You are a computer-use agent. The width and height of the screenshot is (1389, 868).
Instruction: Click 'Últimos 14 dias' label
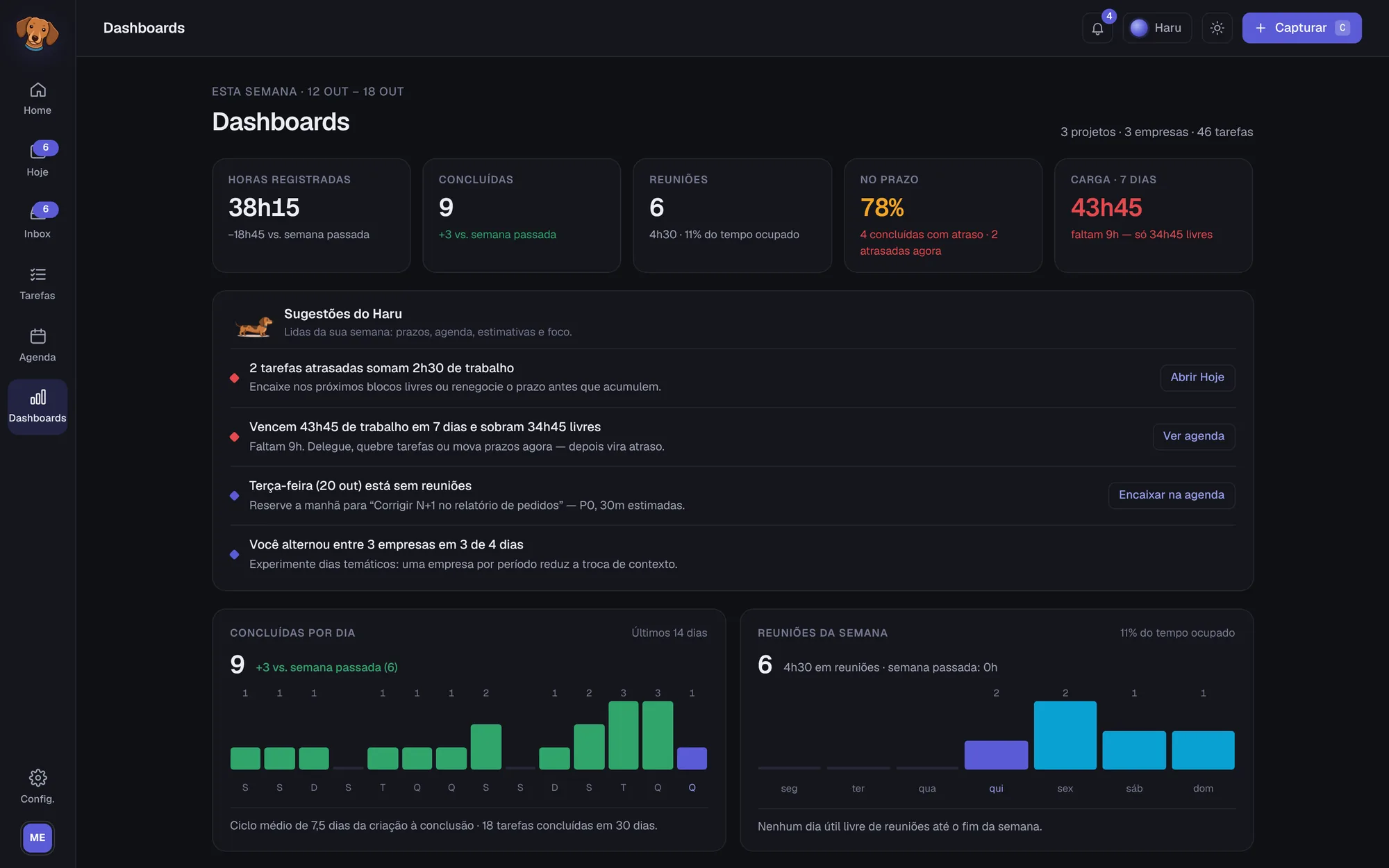pos(669,633)
